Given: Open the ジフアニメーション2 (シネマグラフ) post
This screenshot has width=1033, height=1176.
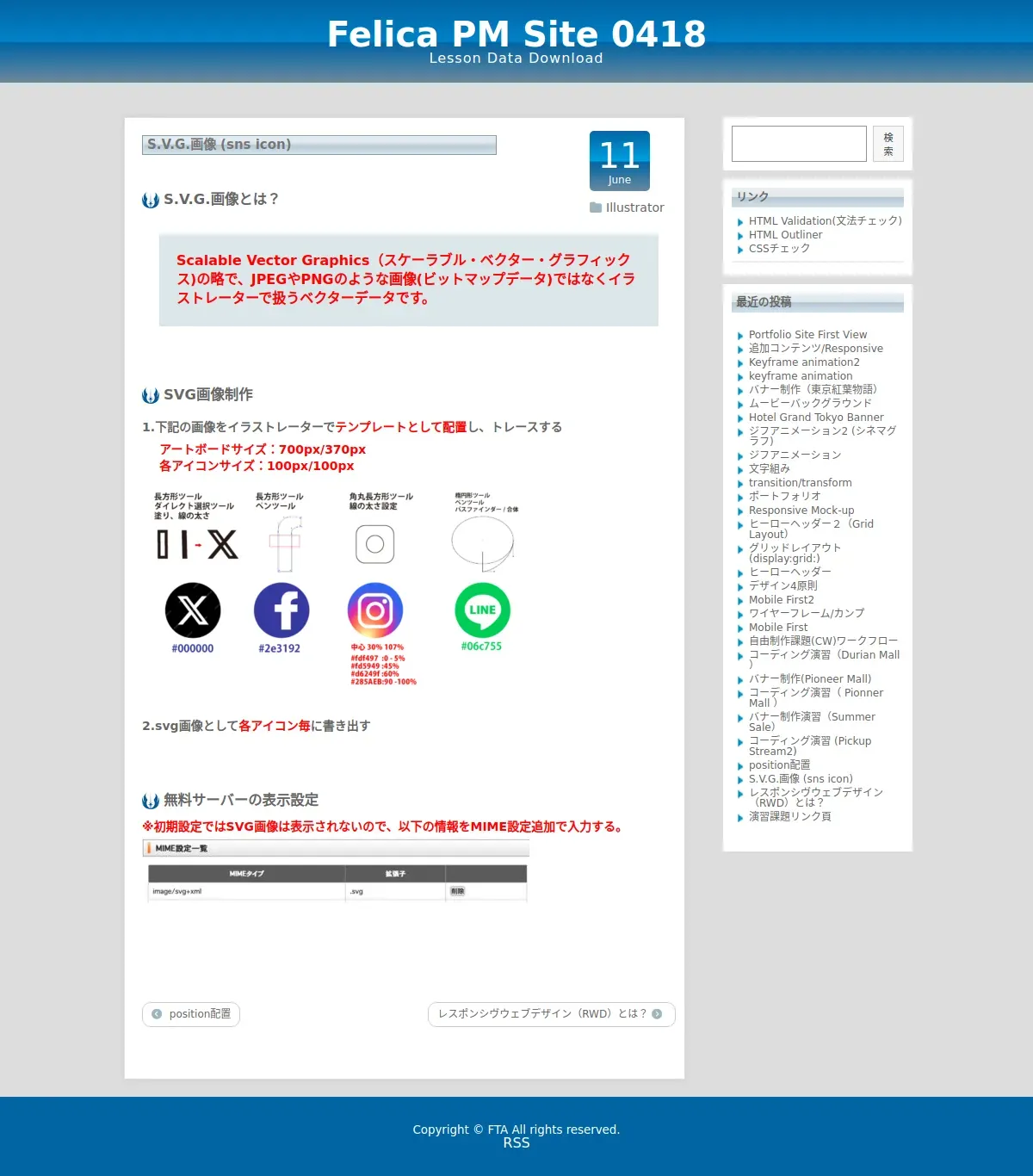Looking at the screenshot, I should tap(822, 436).
